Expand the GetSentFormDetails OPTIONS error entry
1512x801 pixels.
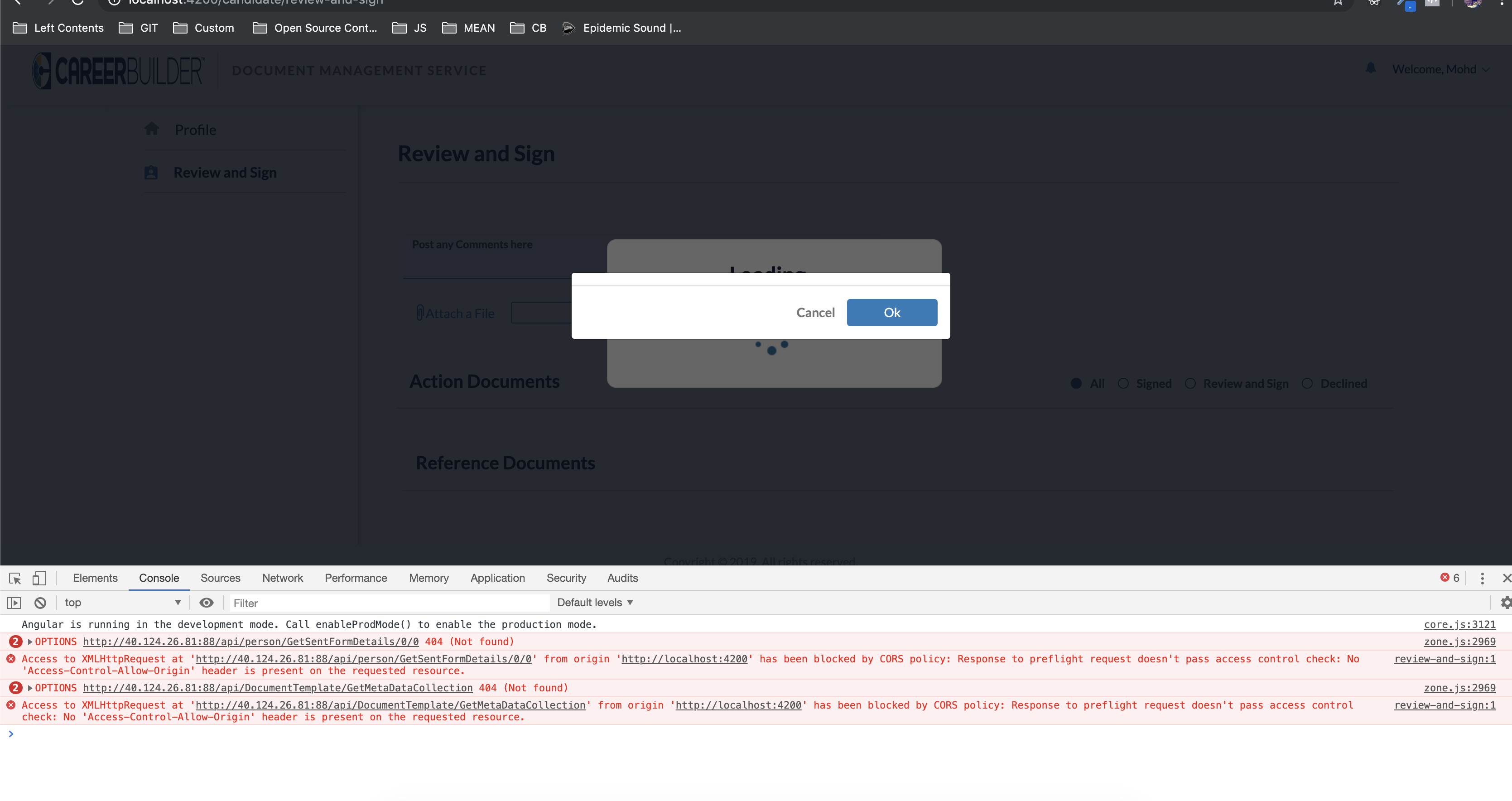point(30,642)
